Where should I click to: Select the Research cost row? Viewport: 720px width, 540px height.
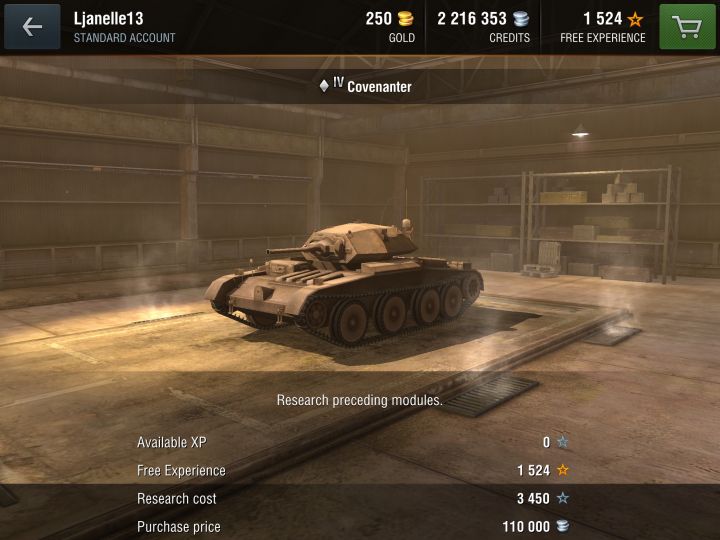353,498
